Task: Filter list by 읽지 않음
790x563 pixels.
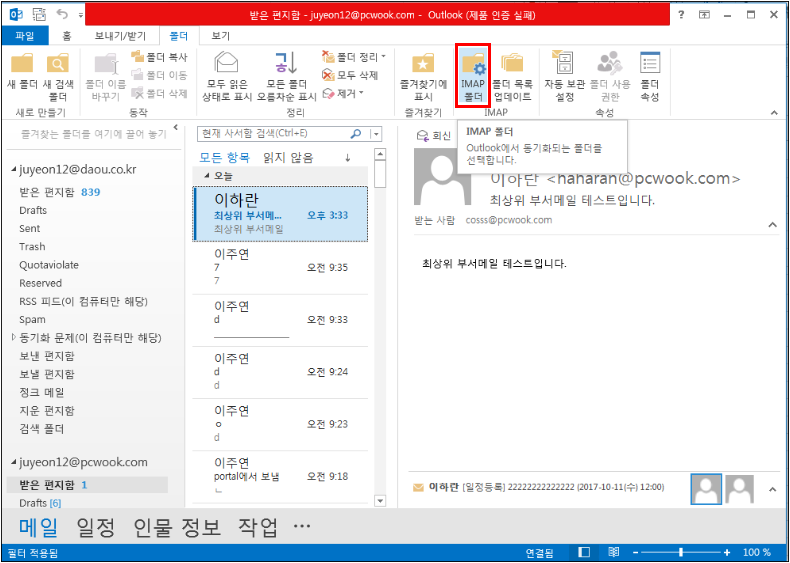Action: pos(288,158)
